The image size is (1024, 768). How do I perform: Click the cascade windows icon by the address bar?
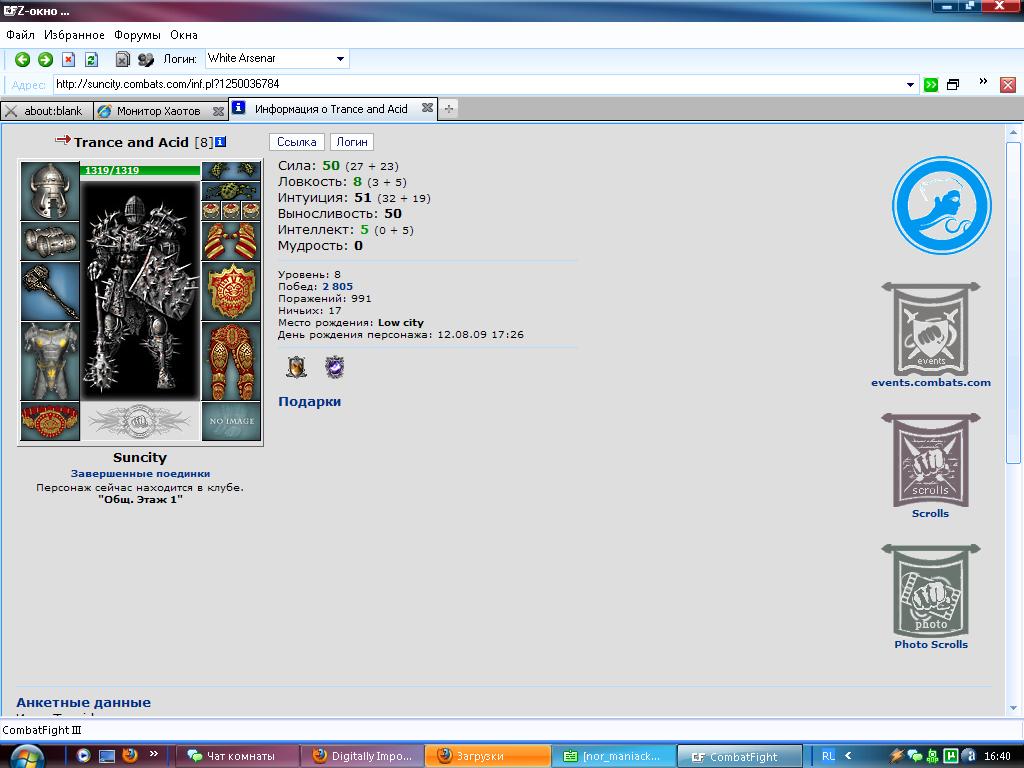point(953,85)
